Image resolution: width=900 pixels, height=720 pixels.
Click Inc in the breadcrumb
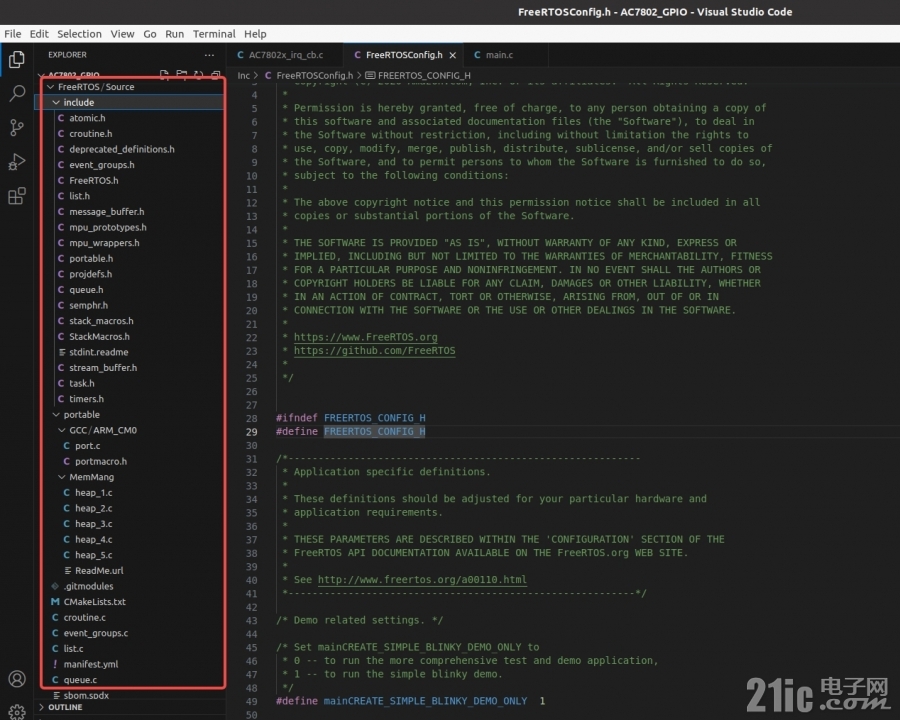click(243, 75)
